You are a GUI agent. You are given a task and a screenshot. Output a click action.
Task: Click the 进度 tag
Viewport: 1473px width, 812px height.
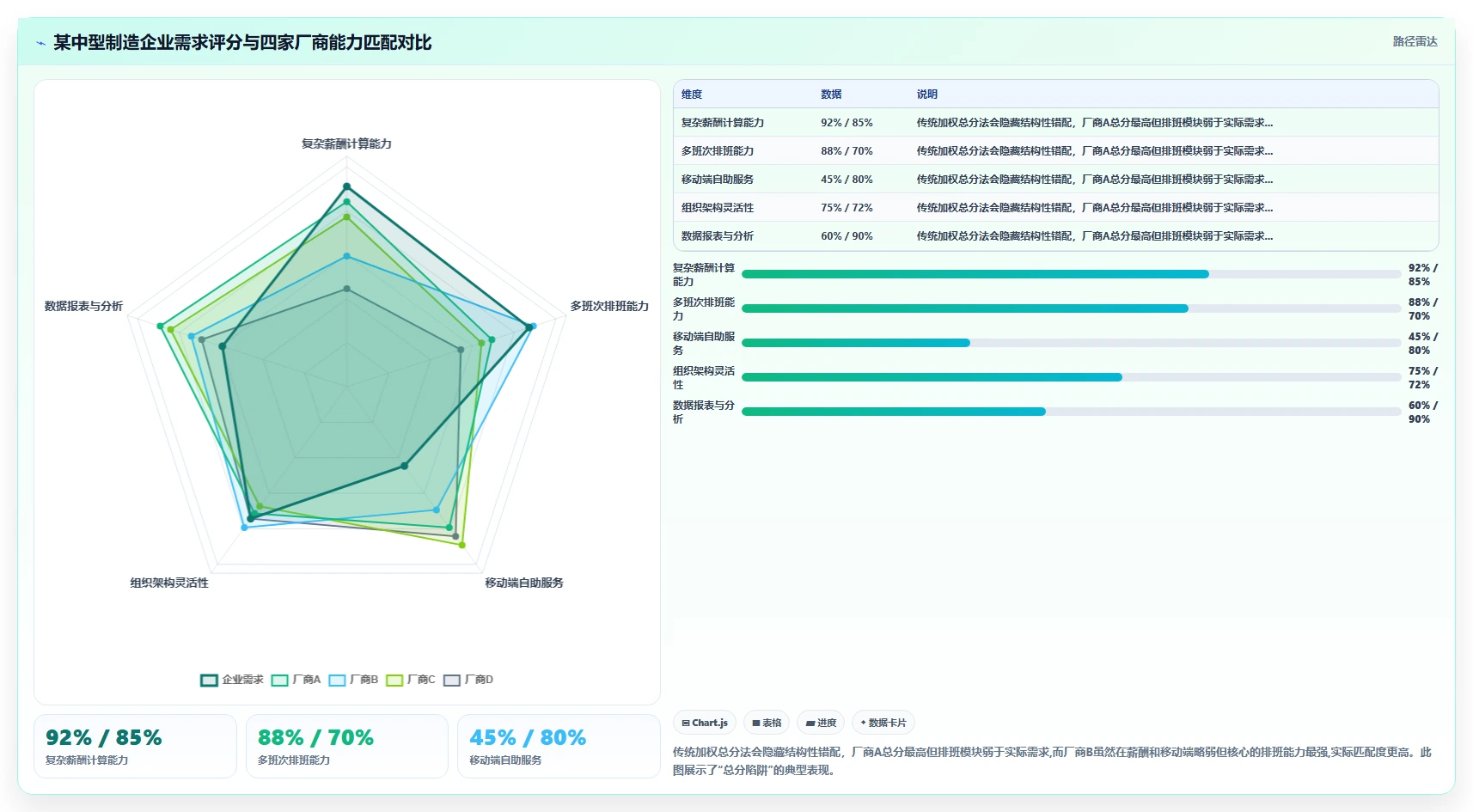[821, 723]
